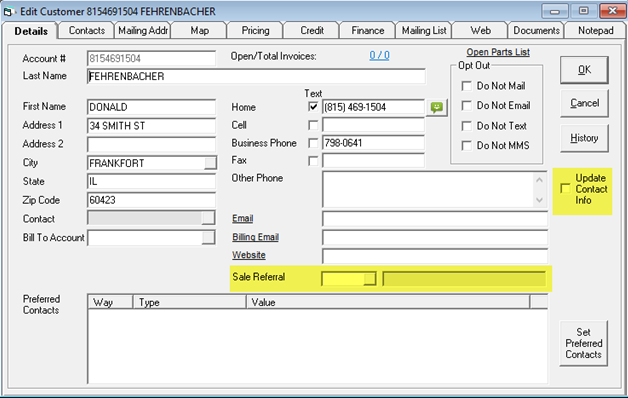
Task: Open the Notepad tab
Action: (x=595, y=31)
